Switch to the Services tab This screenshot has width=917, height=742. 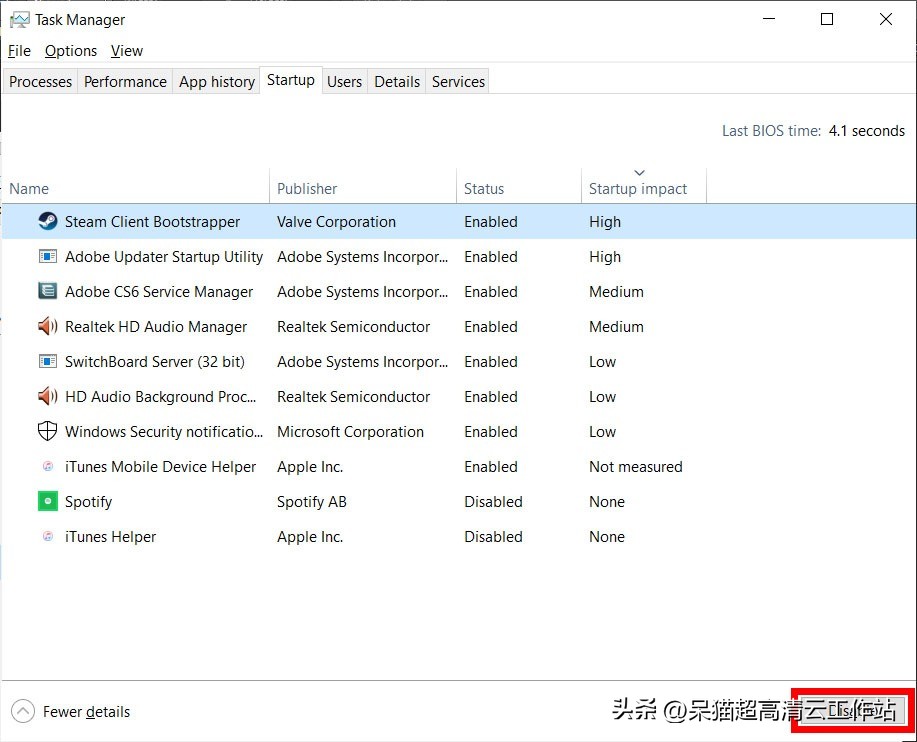point(458,82)
